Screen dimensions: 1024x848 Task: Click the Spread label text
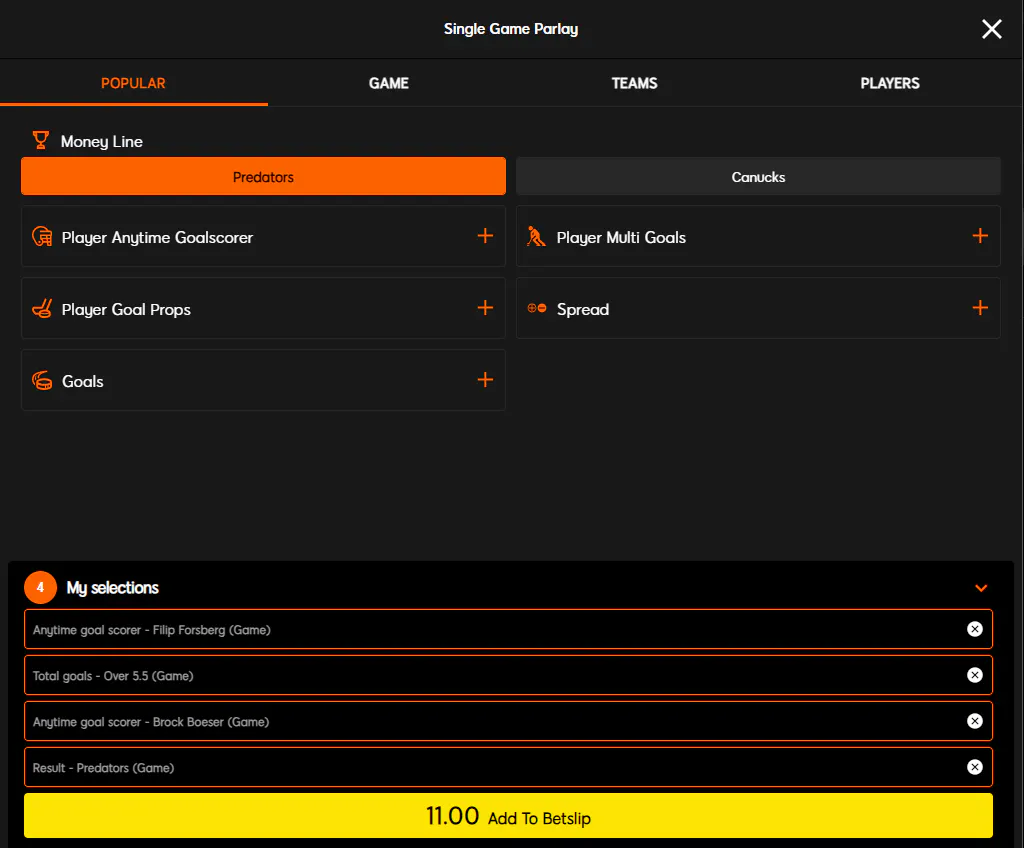pyautogui.click(x=583, y=309)
